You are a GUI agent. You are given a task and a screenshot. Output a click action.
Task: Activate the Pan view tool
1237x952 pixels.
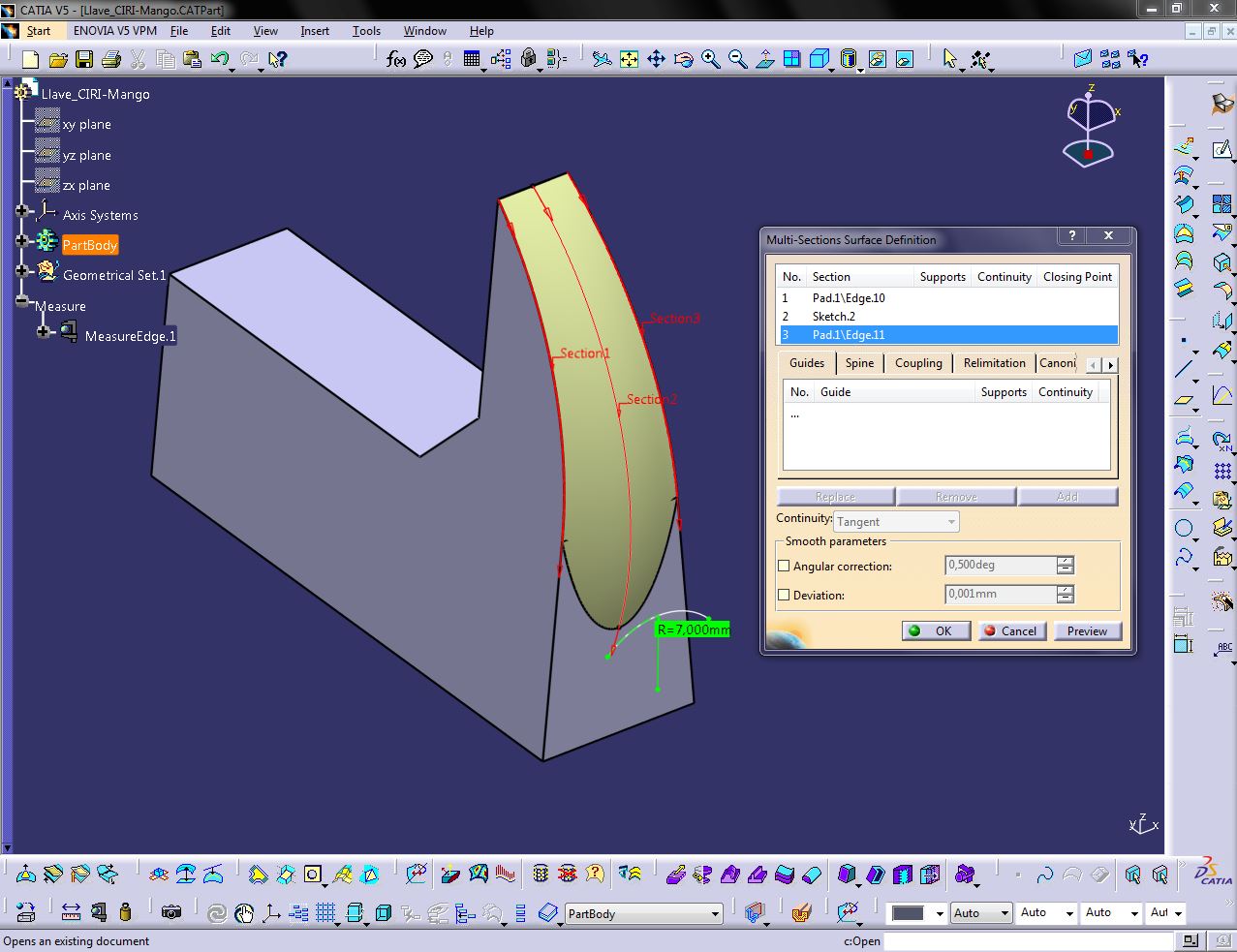[656, 60]
